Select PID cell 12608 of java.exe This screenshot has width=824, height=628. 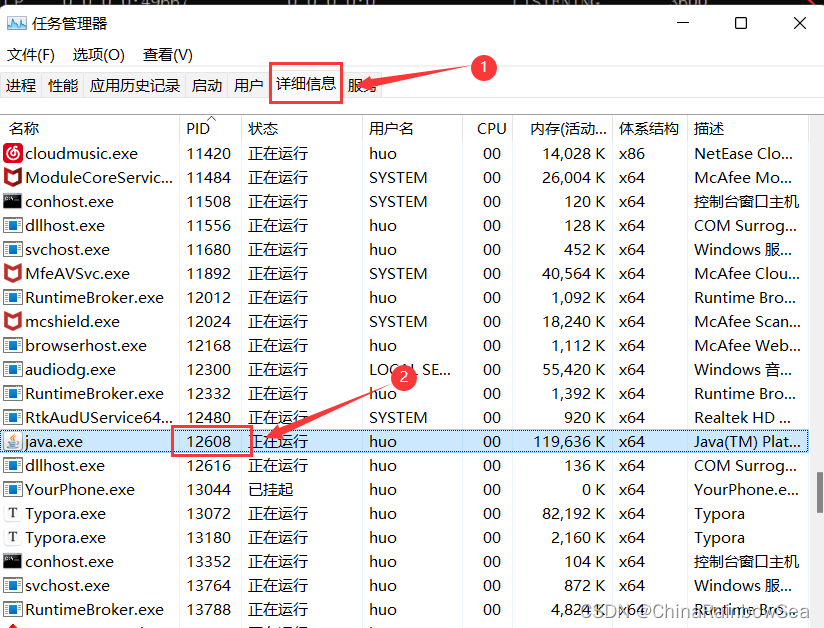point(209,441)
